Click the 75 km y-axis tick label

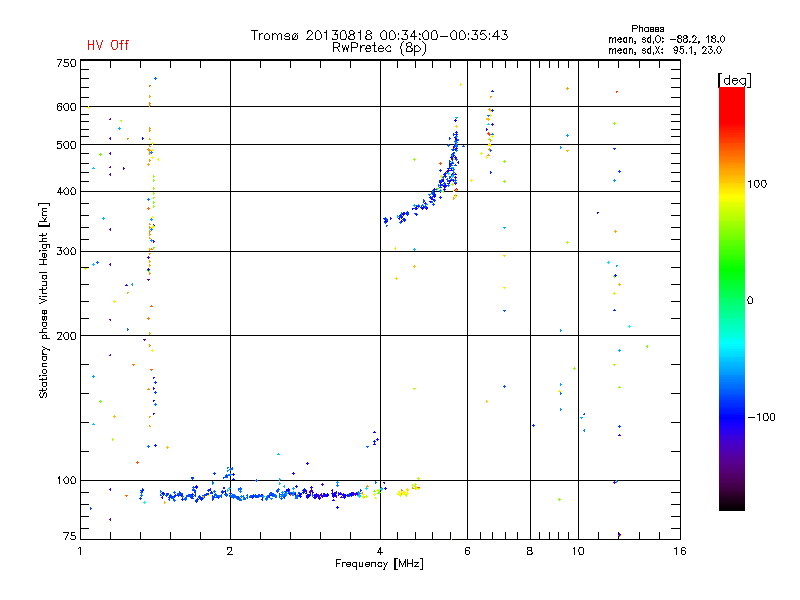point(69,538)
